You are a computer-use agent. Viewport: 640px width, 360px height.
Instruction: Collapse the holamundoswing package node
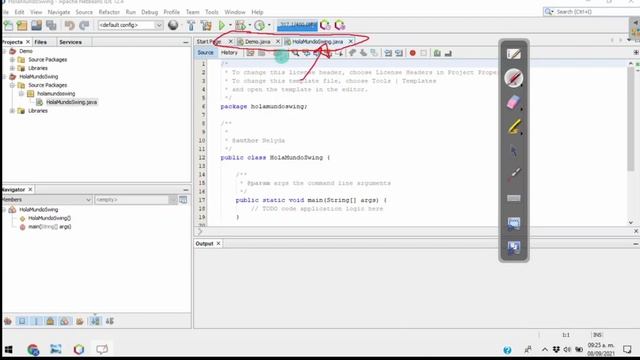[x=21, y=94]
